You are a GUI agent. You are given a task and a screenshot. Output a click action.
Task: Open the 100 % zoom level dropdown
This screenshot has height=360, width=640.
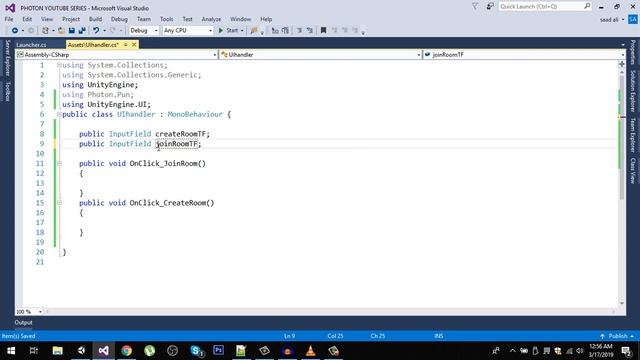(x=29, y=312)
